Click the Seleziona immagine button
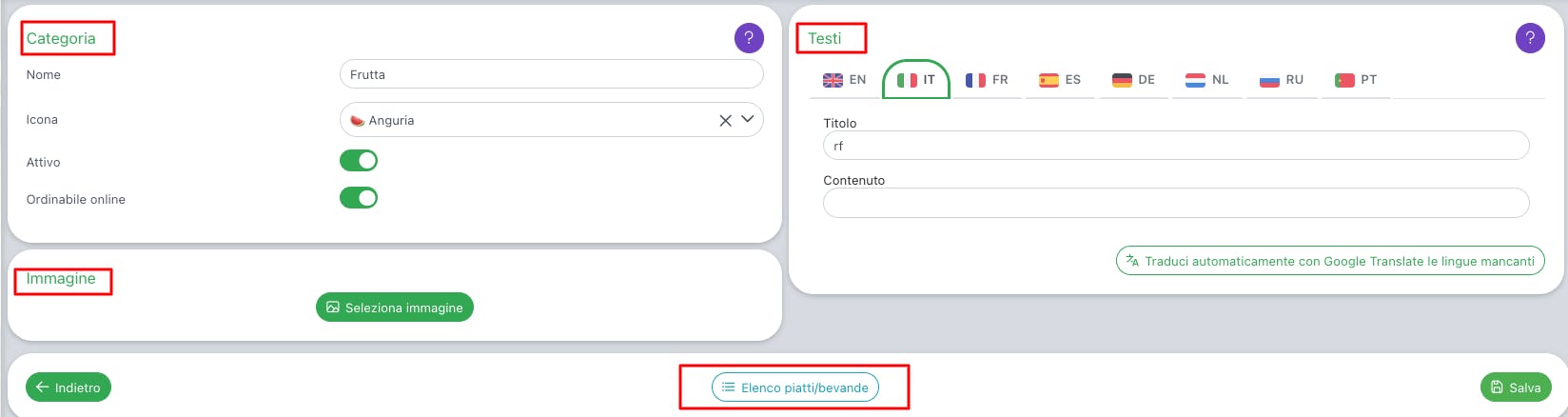 pyautogui.click(x=395, y=308)
